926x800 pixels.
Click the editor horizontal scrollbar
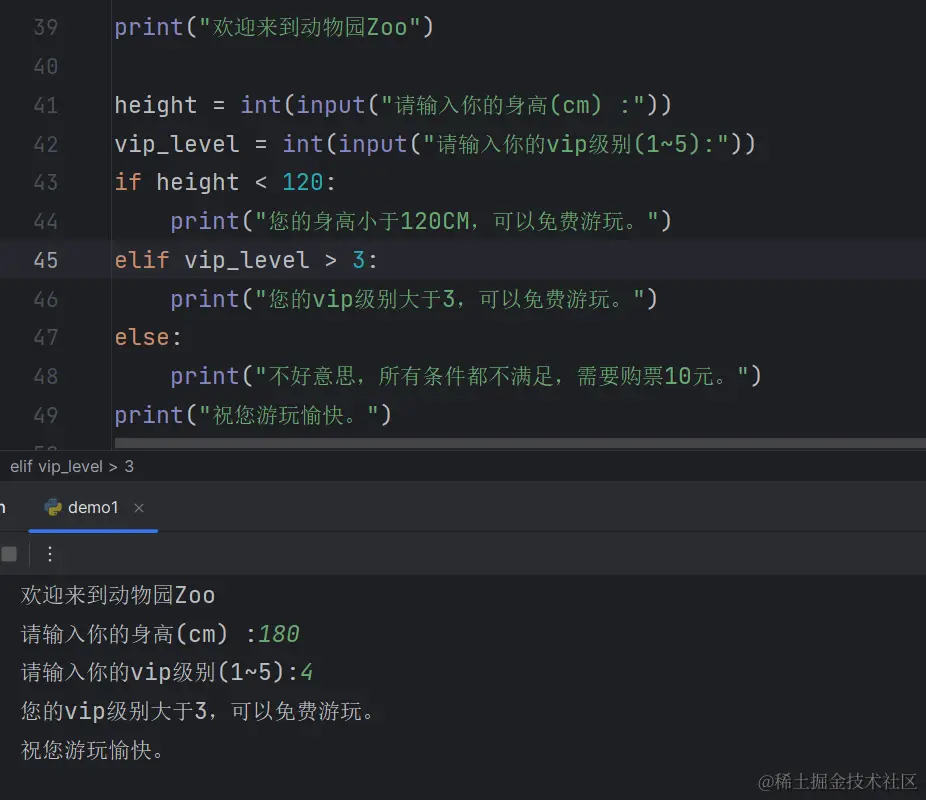[x=520, y=443]
